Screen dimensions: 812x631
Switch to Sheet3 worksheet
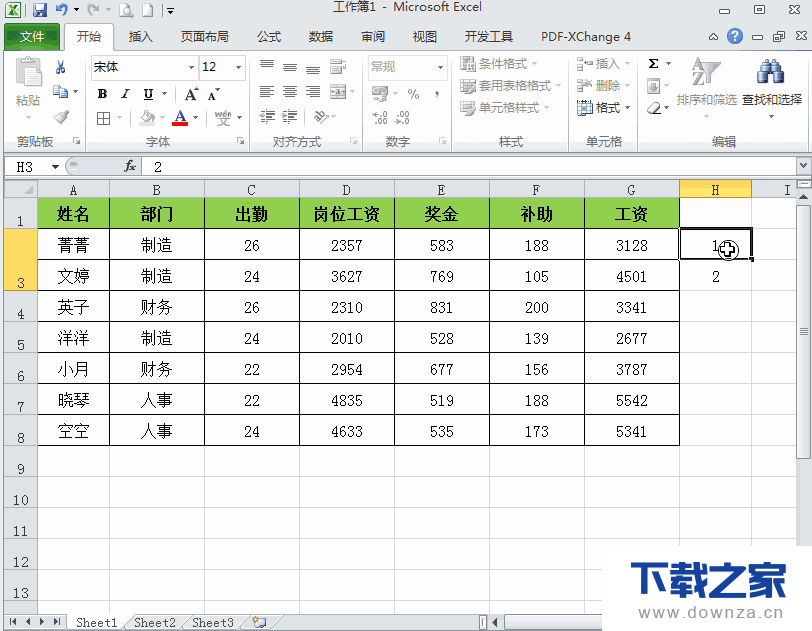pyautogui.click(x=212, y=622)
